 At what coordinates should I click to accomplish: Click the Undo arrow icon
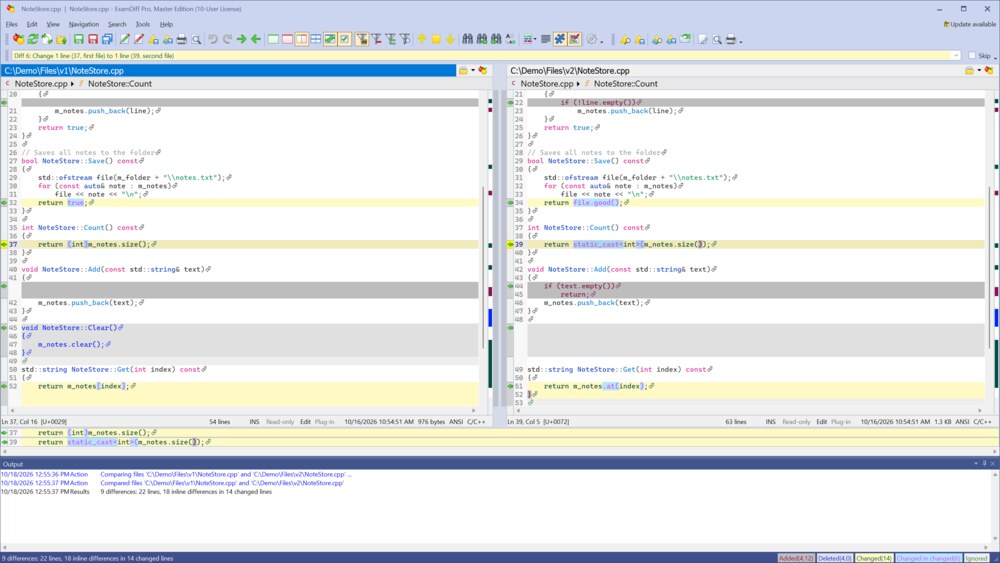[212, 40]
